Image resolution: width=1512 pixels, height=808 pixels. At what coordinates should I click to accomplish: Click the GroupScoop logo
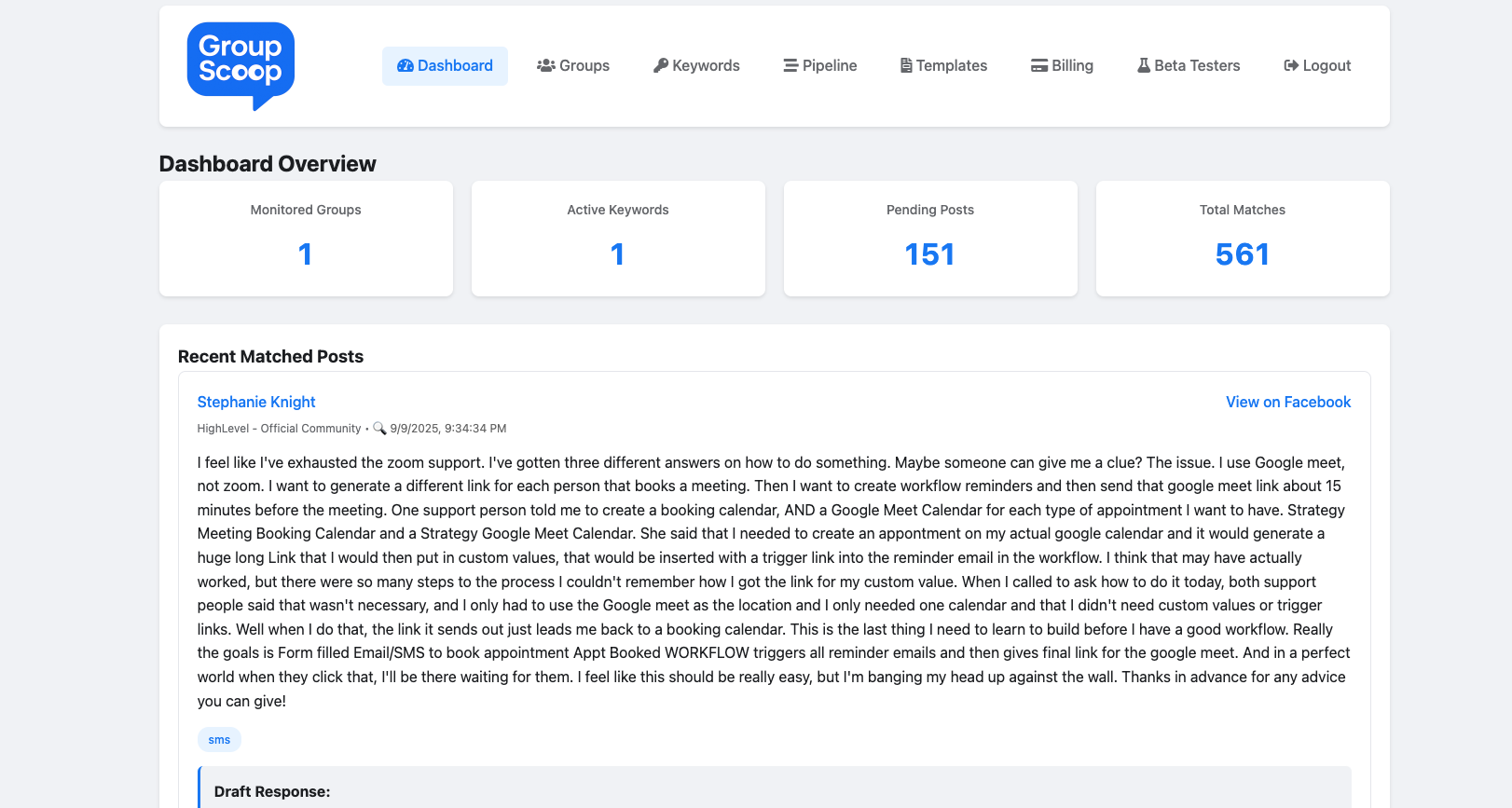pyautogui.click(x=241, y=66)
